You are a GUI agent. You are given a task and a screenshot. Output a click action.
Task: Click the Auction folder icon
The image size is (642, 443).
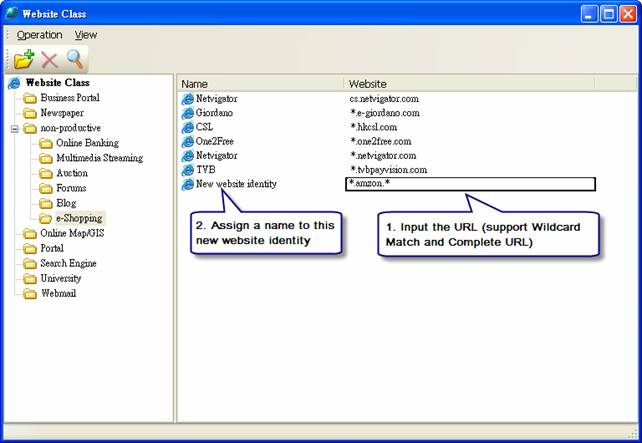pos(46,174)
